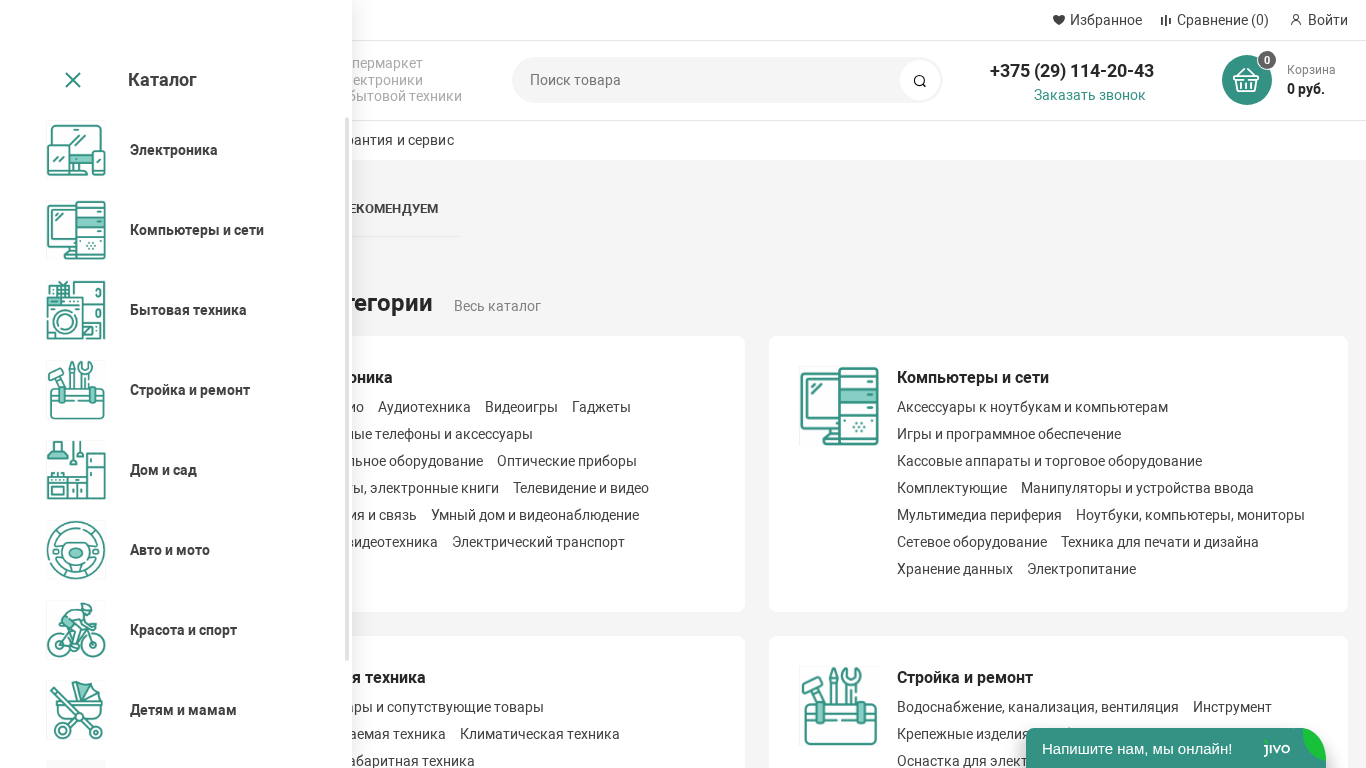Screen dimensions: 1366x768
Task: Click the Бытовая техника washing machine icon
Action: [x=76, y=310]
